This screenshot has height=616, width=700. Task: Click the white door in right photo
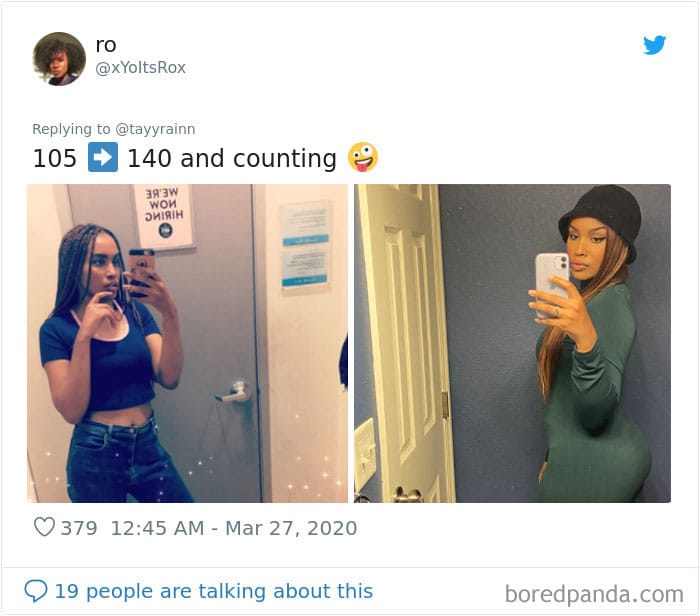pyautogui.click(x=405, y=343)
